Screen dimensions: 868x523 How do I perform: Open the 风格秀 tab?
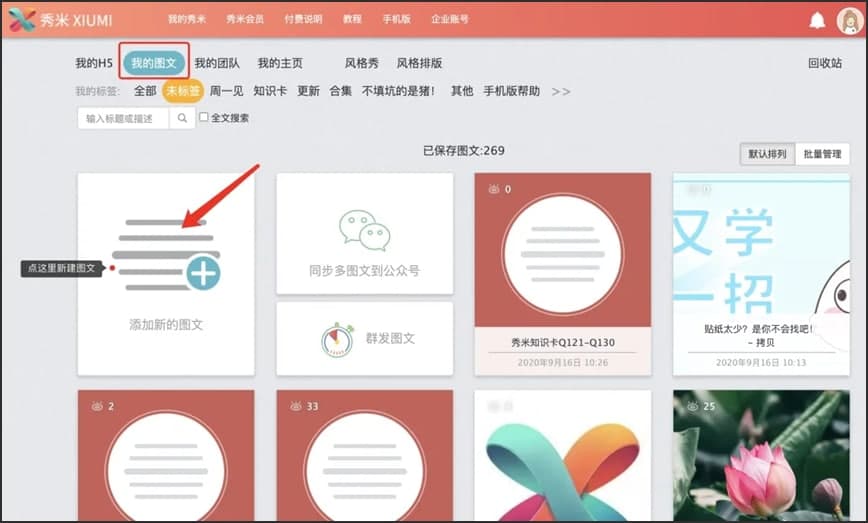pos(361,63)
